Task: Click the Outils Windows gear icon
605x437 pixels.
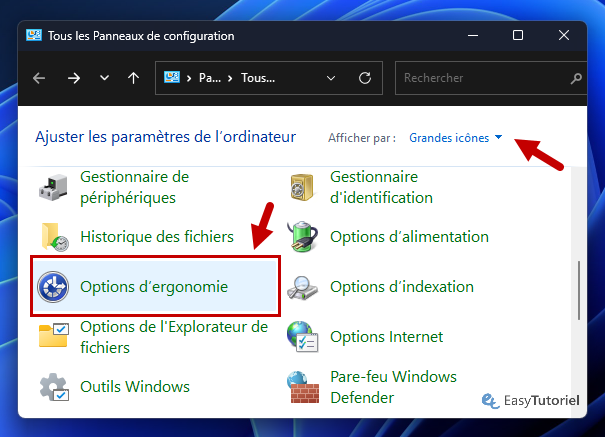Action: pyautogui.click(x=54, y=387)
